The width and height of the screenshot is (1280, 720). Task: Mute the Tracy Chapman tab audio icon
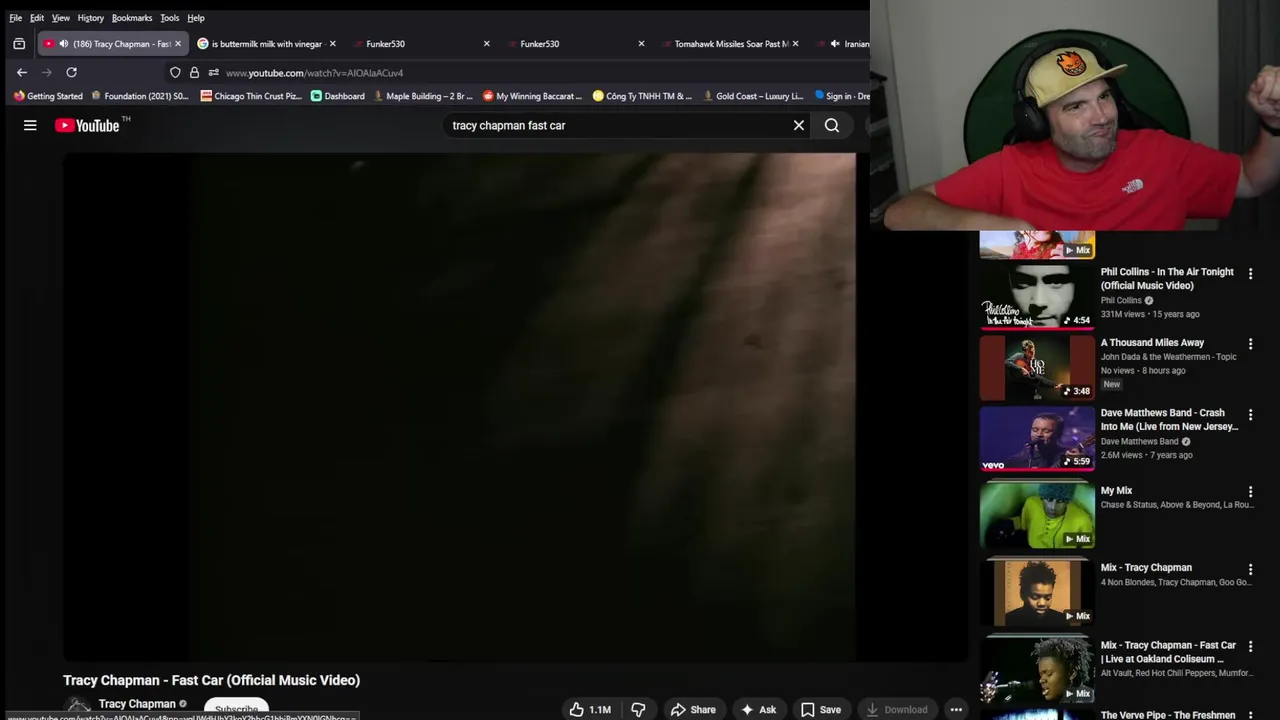click(x=63, y=44)
